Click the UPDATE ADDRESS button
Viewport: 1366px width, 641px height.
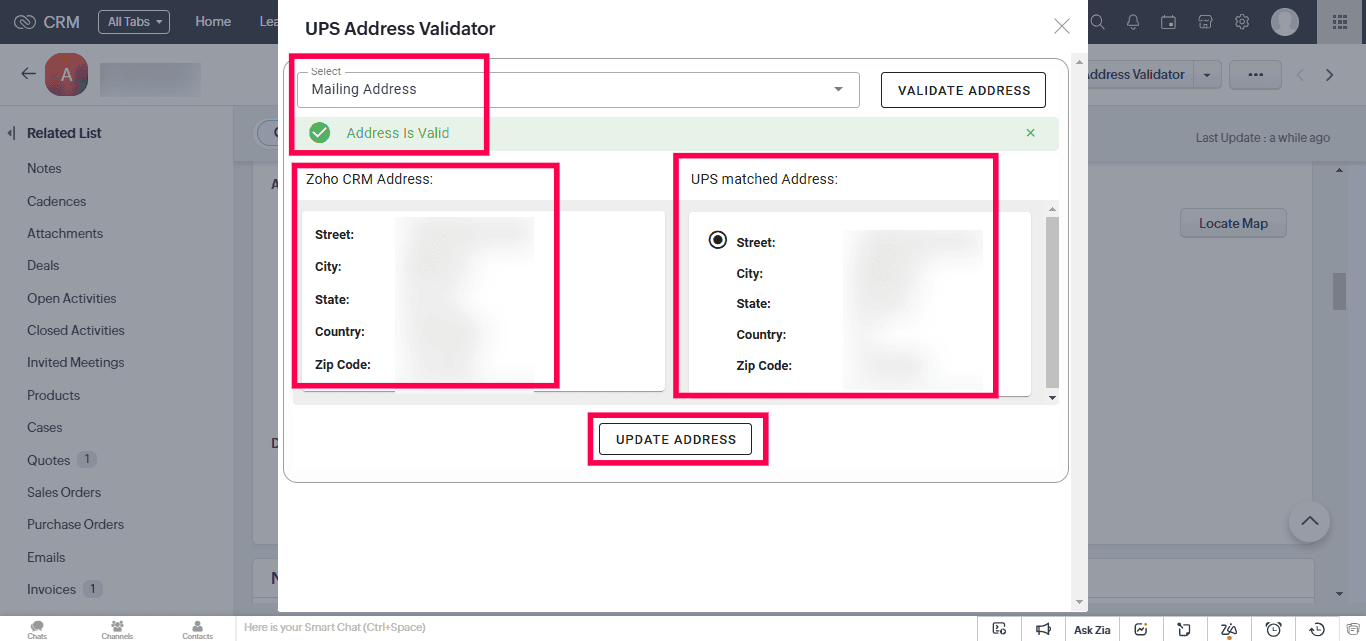click(675, 439)
